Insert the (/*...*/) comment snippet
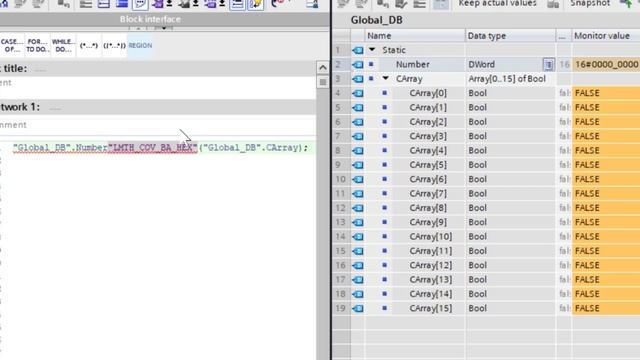This screenshot has height=360, width=640. coord(114,45)
